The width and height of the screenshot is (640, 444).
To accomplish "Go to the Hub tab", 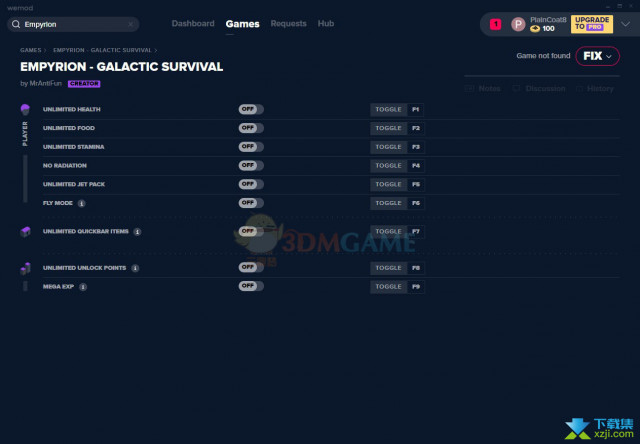I will 326,24.
